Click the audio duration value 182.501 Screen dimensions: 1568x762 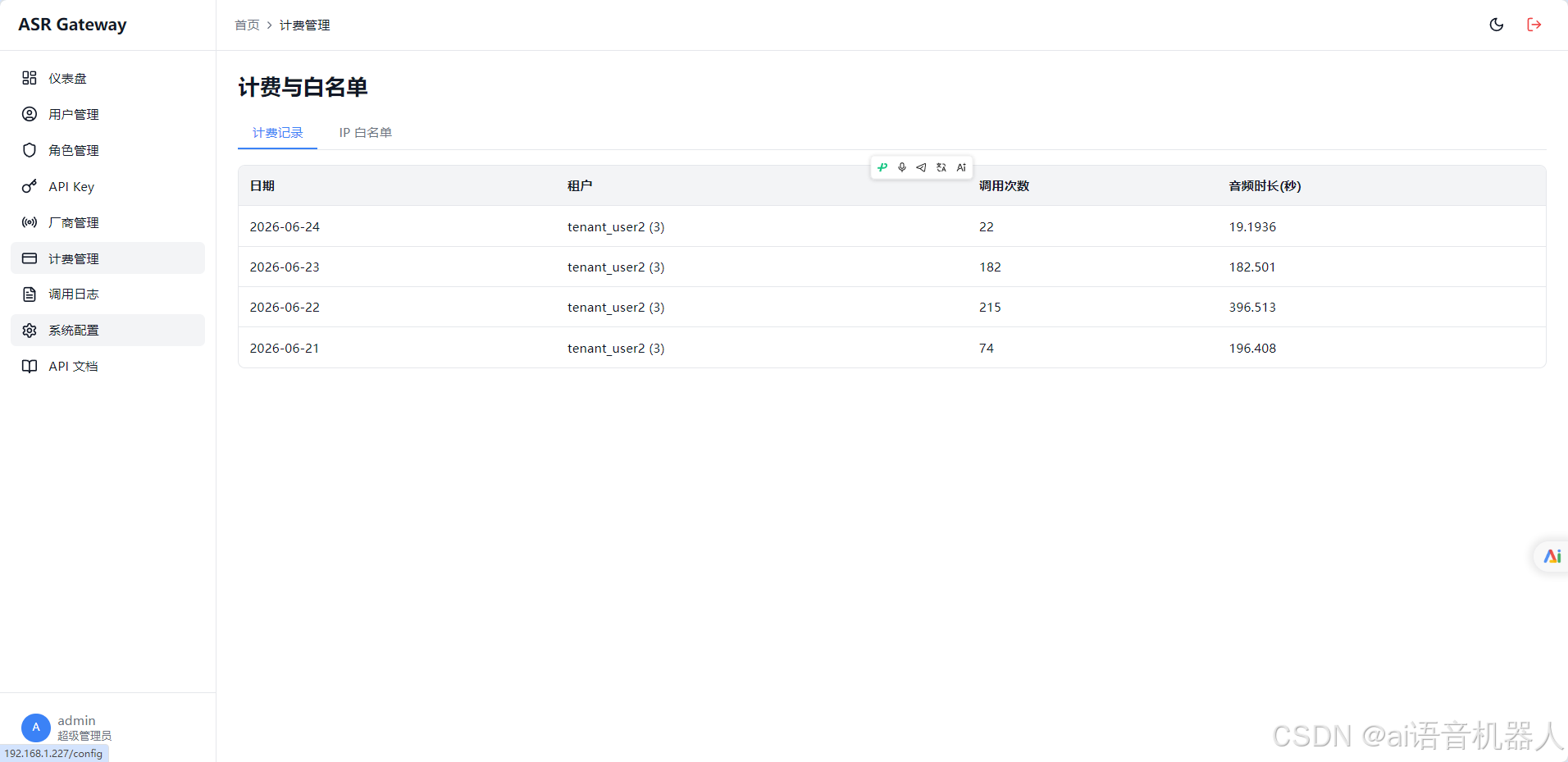(x=1252, y=267)
